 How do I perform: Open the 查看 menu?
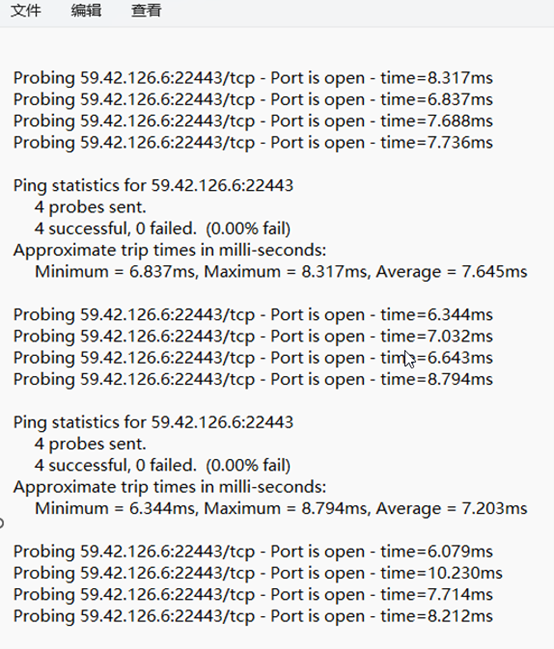point(146,10)
